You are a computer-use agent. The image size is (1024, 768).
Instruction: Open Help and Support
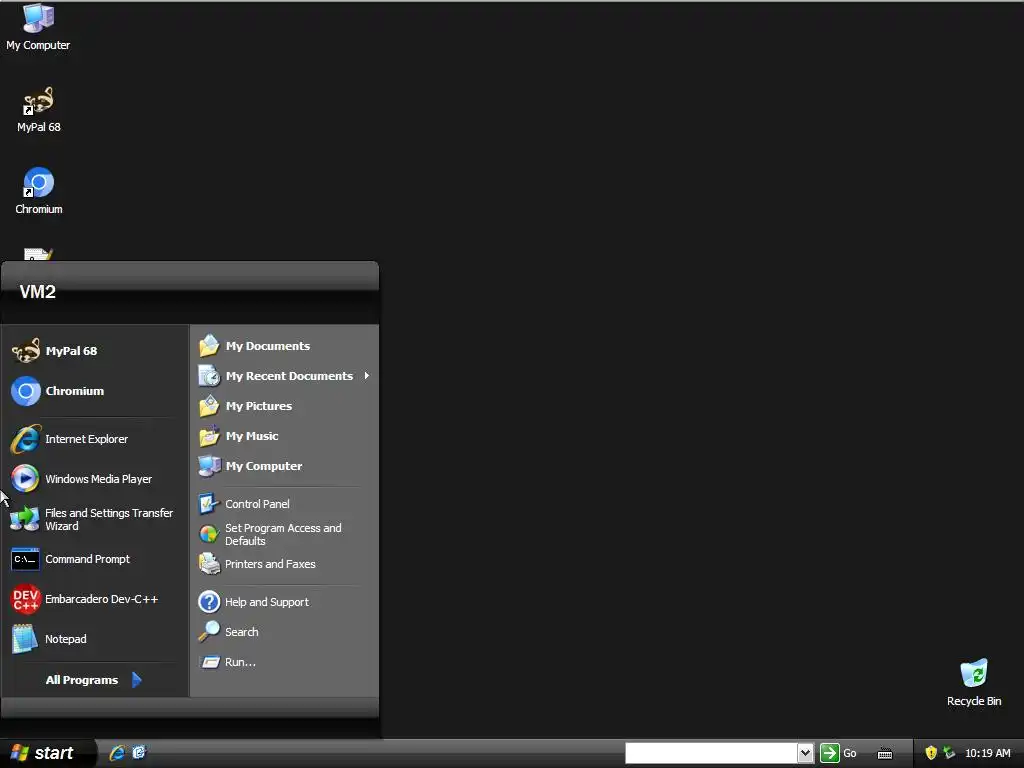click(x=285, y=601)
